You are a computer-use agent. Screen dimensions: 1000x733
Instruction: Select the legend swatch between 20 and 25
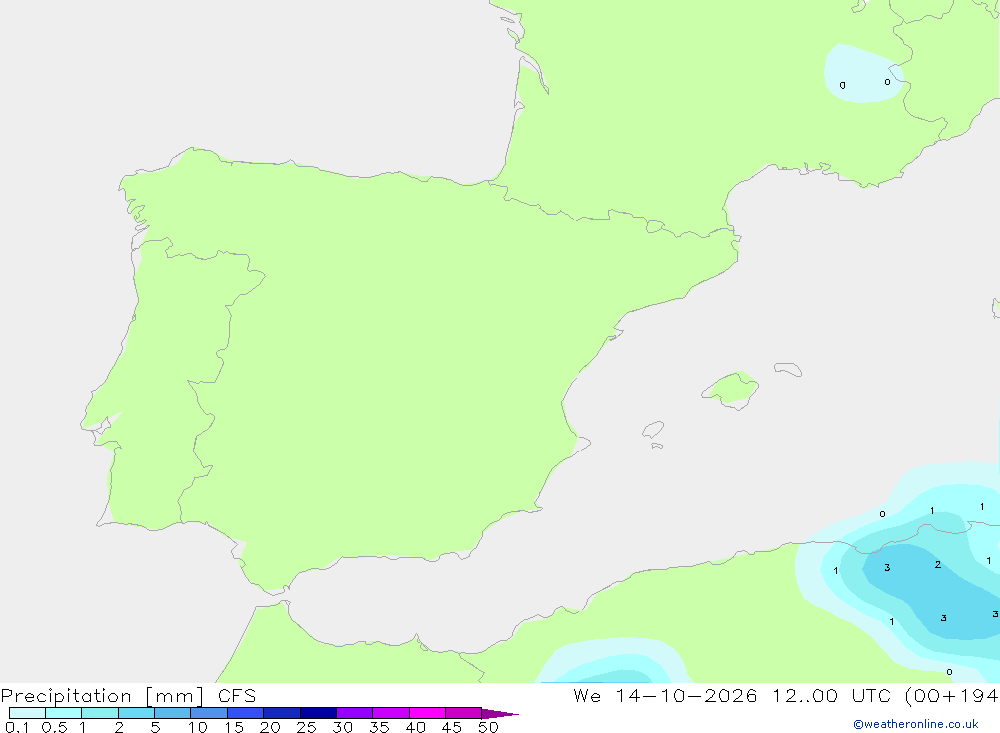click(x=282, y=713)
